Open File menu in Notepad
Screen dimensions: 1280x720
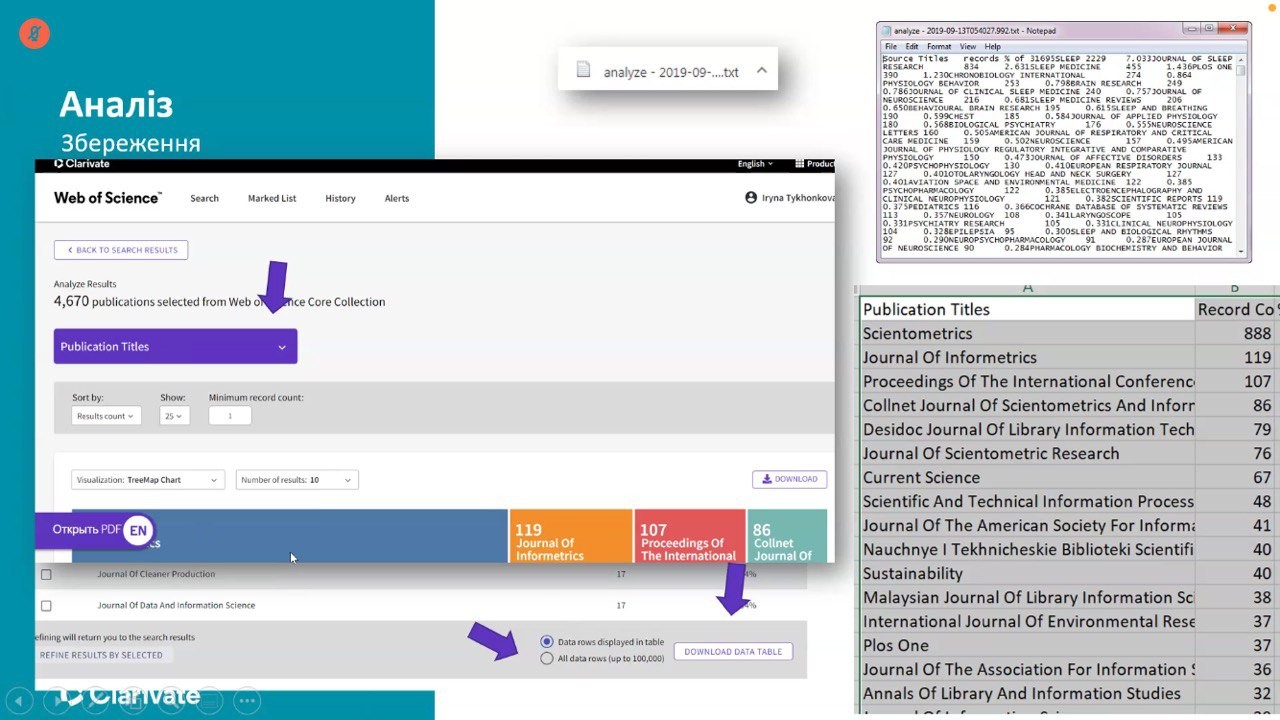890,47
